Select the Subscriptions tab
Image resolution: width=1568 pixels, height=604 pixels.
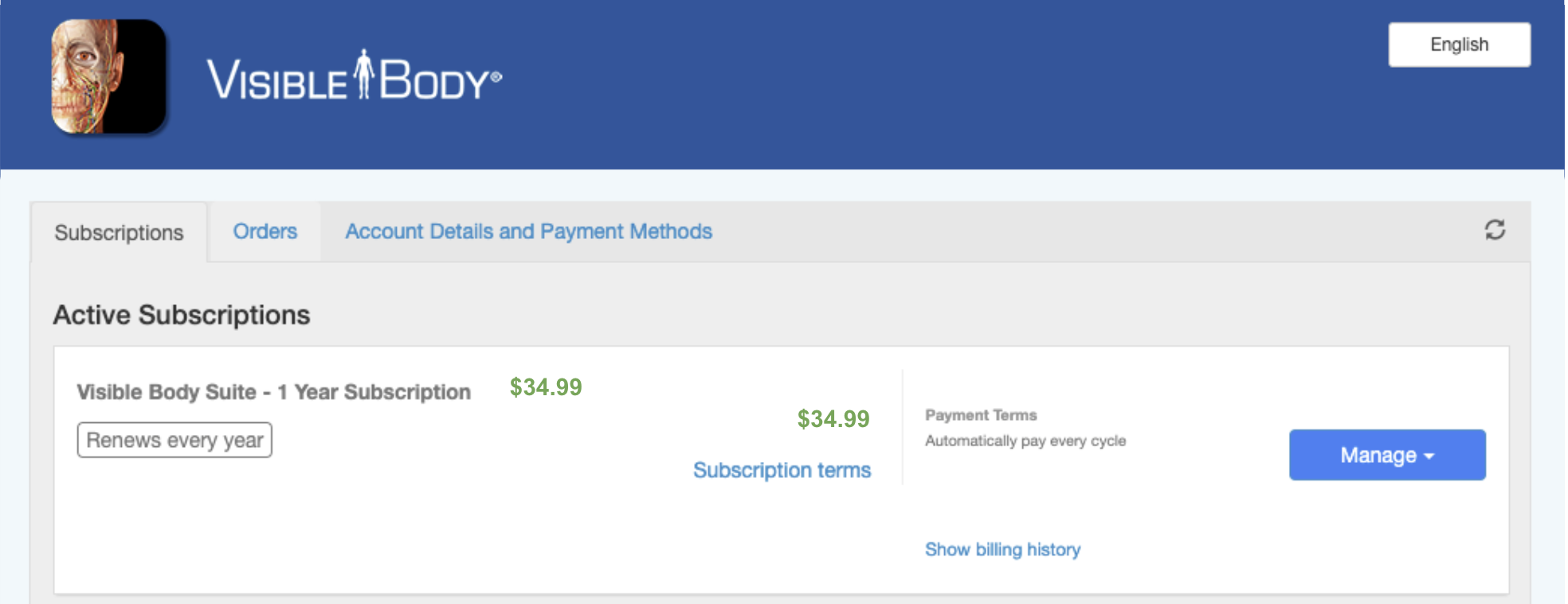point(119,233)
